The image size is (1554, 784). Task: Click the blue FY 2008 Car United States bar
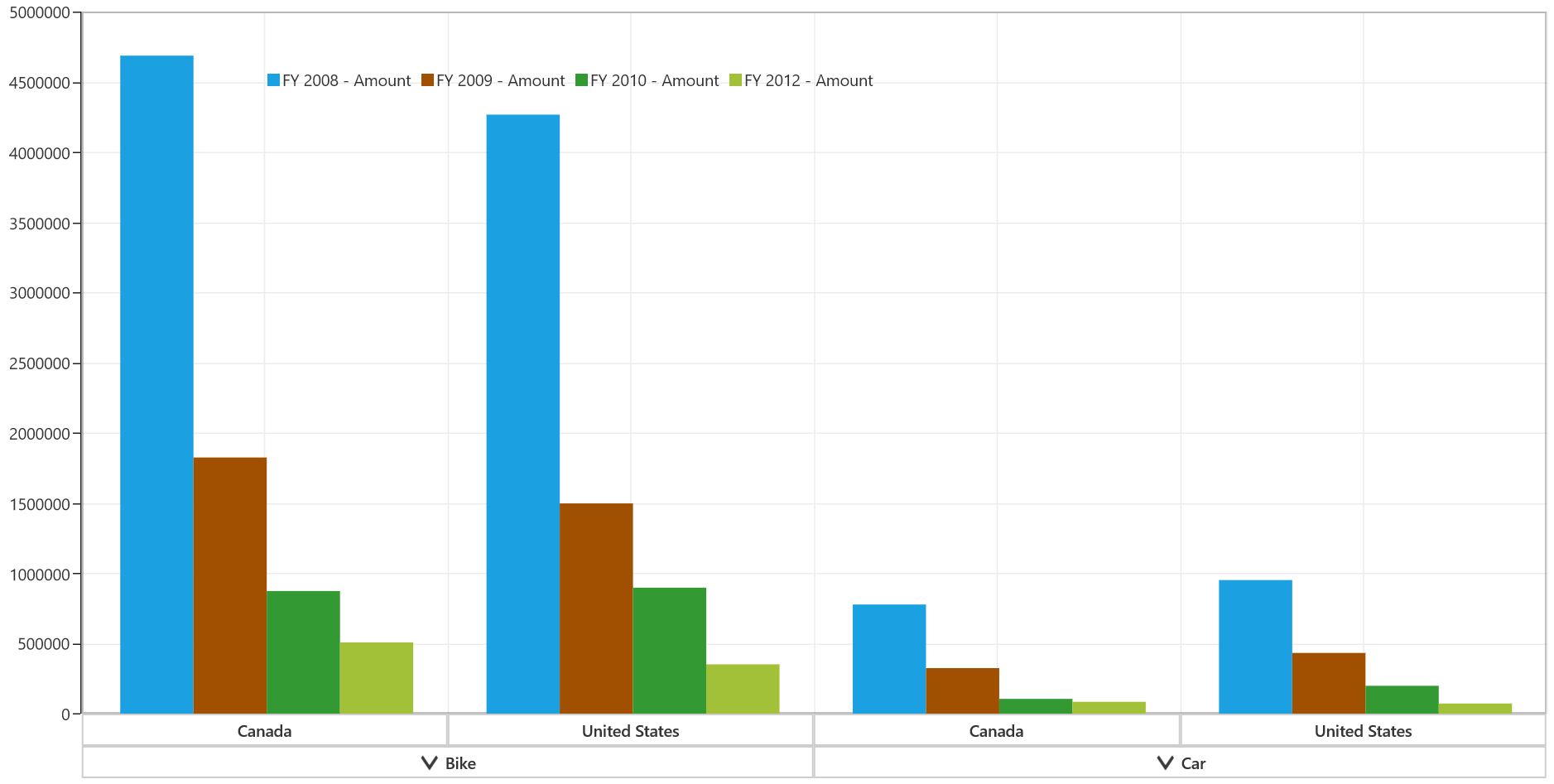(x=1255, y=647)
